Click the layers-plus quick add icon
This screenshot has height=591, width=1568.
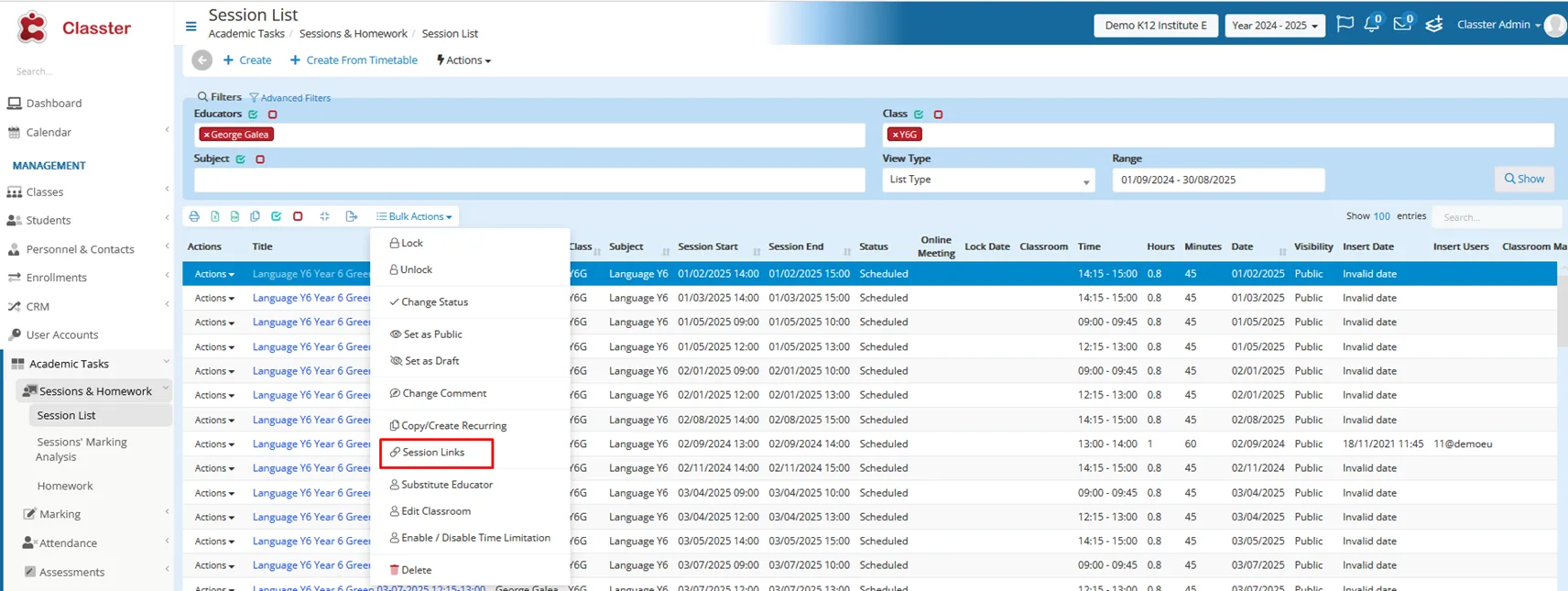(x=1434, y=25)
